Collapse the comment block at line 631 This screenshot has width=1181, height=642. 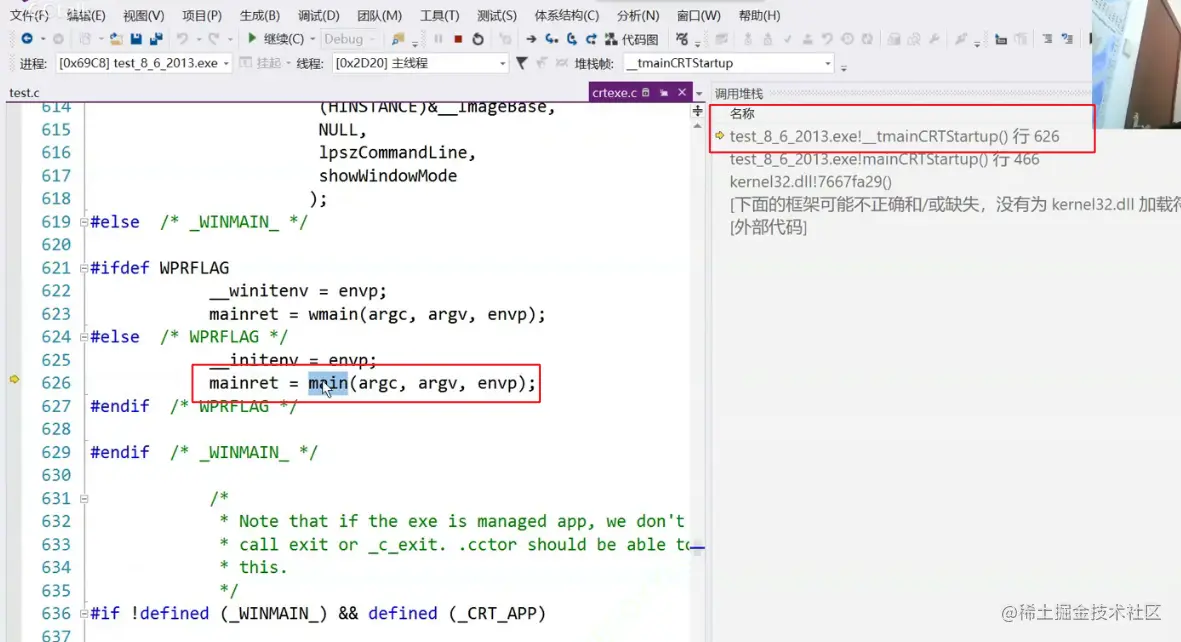[84, 498]
